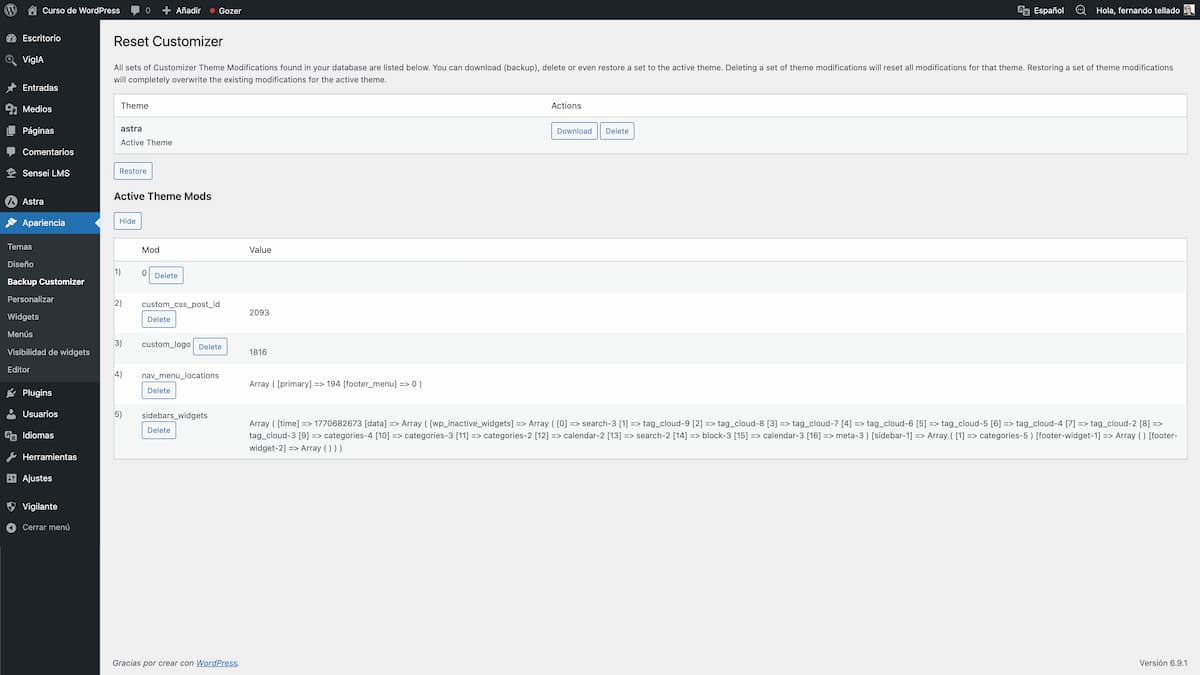Delete mod 0 in row 1
The width and height of the screenshot is (1200, 675).
coord(166,275)
